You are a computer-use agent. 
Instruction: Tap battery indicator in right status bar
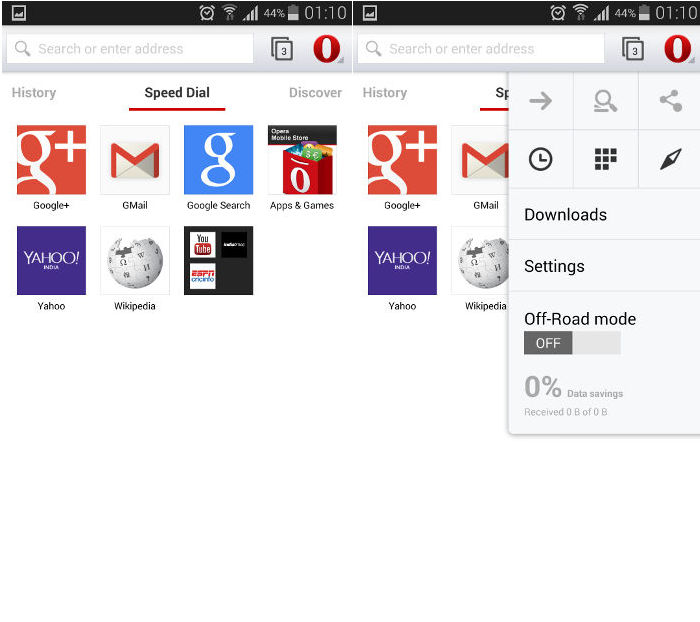pos(644,13)
